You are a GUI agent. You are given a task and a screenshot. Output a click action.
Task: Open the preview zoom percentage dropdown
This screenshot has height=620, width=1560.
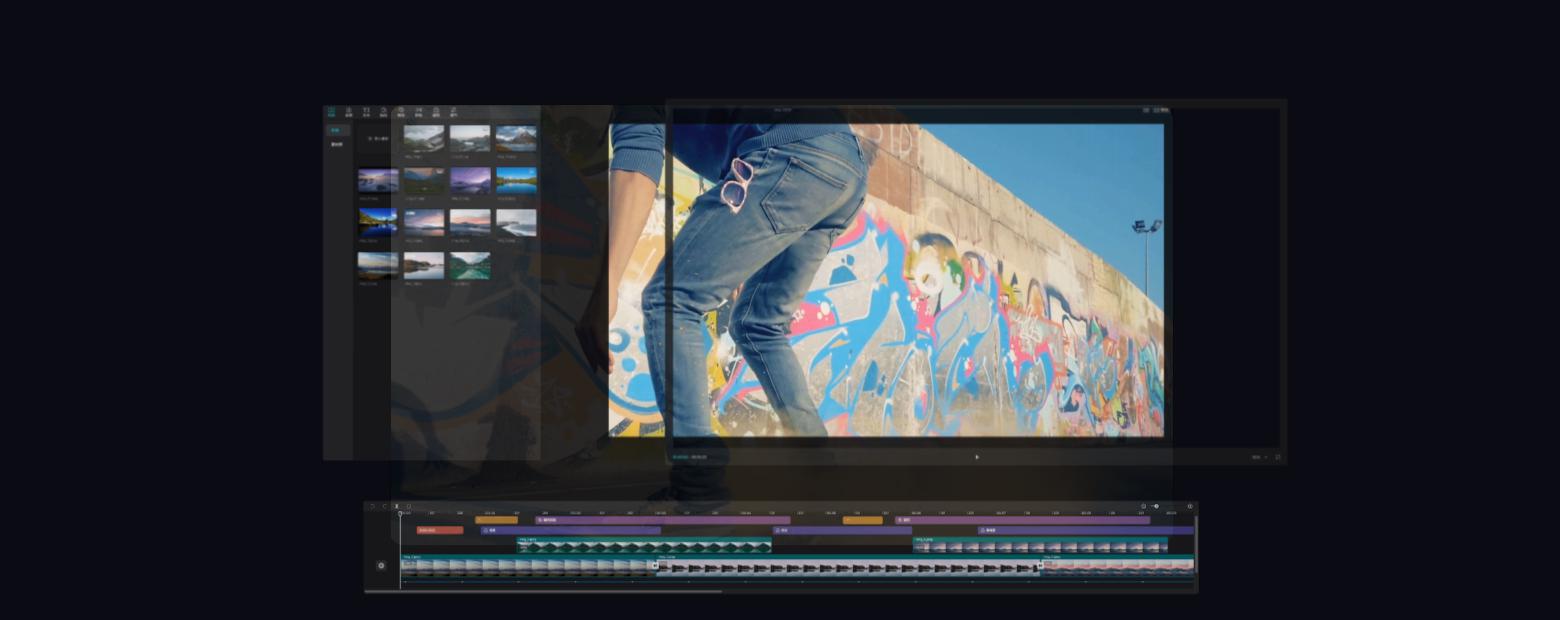[1258, 457]
